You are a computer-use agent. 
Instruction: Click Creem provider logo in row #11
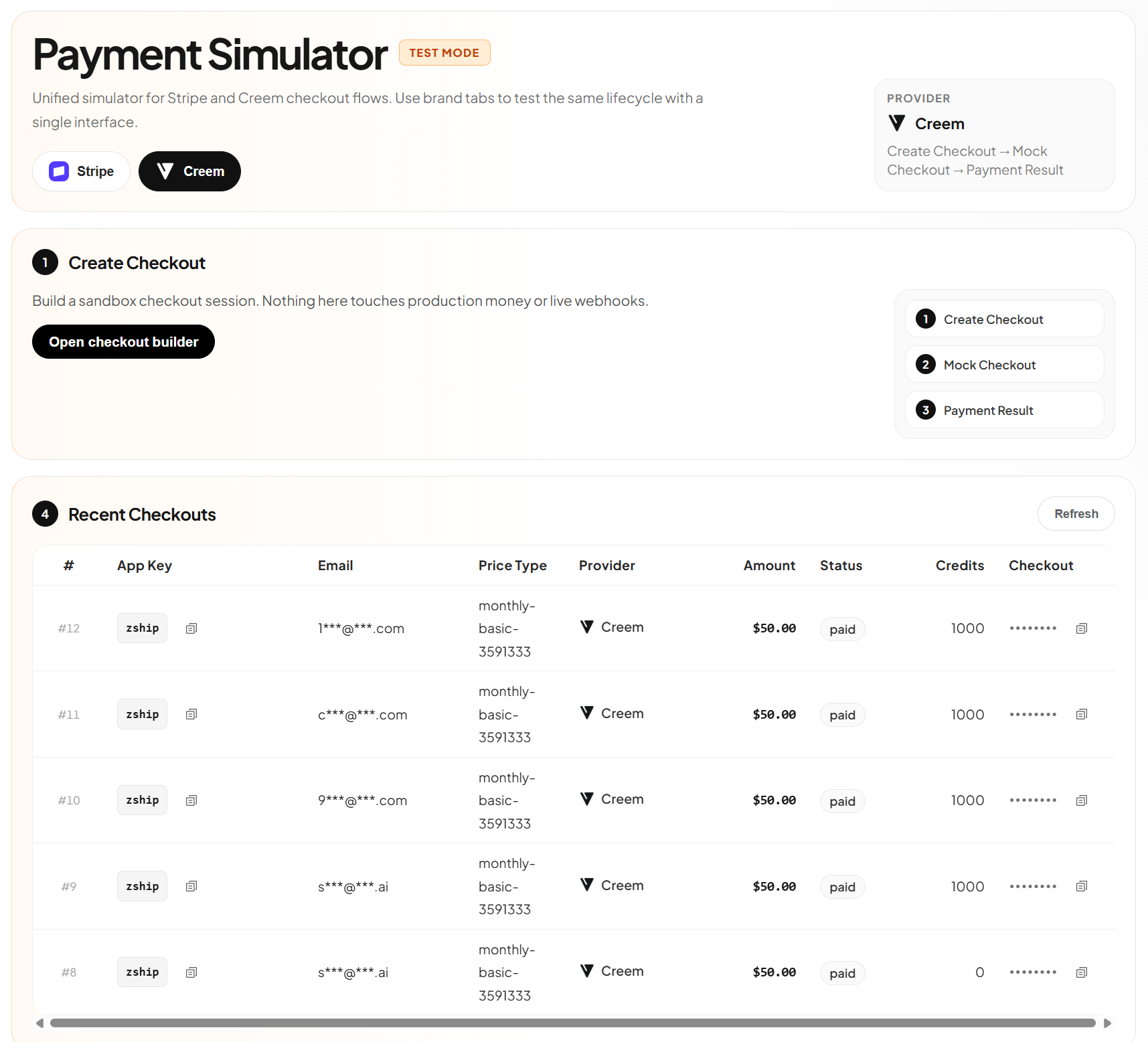tap(587, 713)
